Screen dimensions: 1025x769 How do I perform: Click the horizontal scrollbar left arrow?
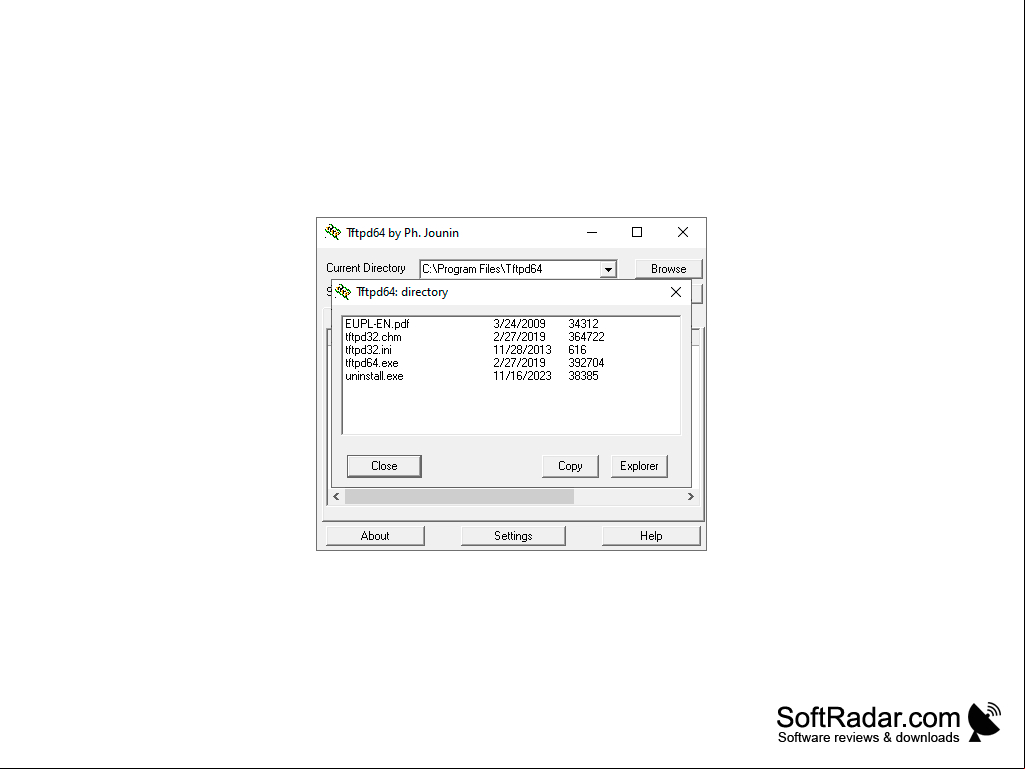(337, 497)
